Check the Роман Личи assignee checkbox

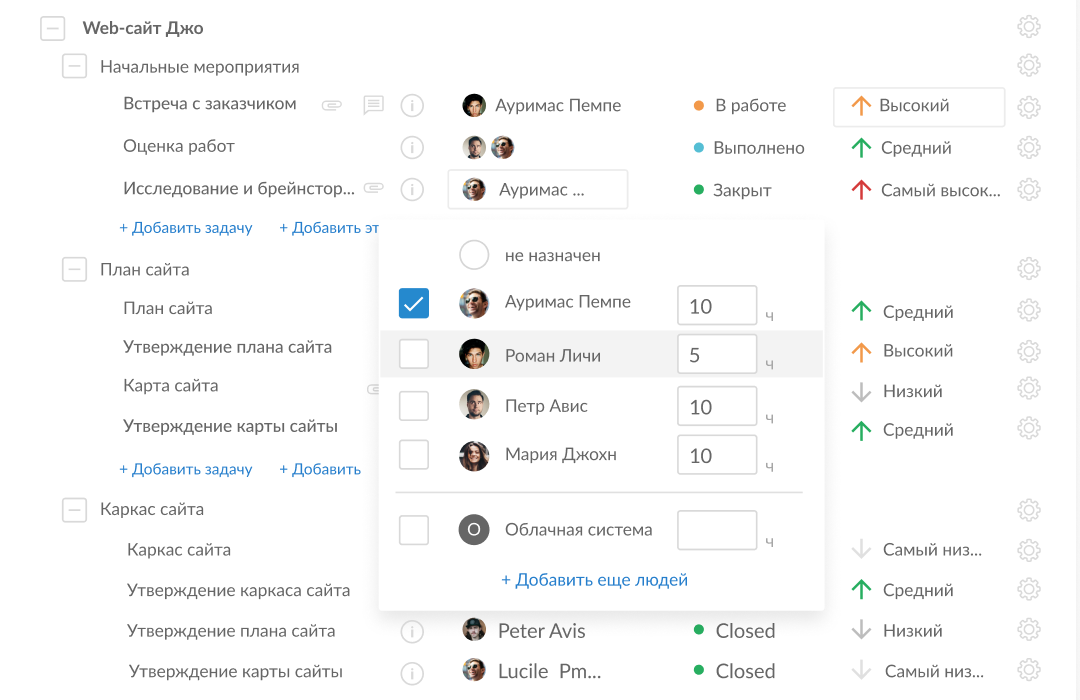coord(414,354)
